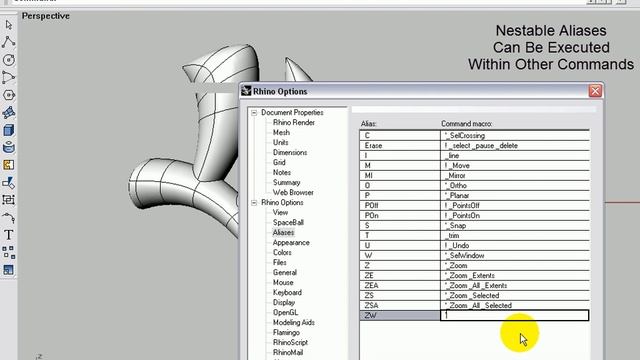Viewport: 640px width, 360px height.
Task: Select the POff alias cell
Action: (400, 205)
